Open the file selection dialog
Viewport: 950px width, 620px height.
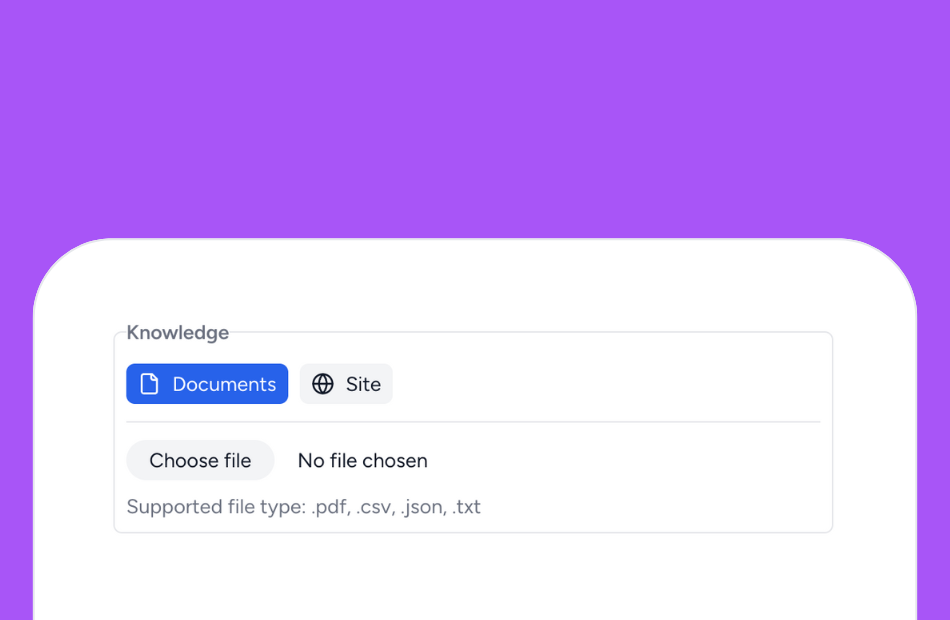click(200, 460)
